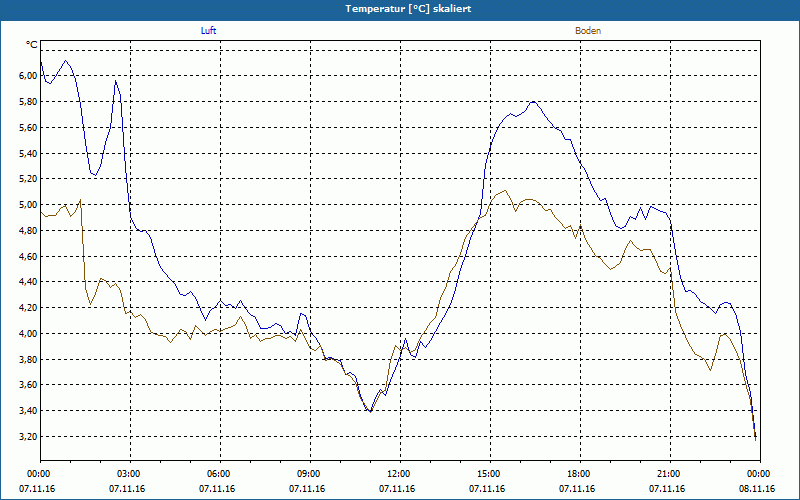Click the 07.11.16 date beneath 12:00

(x=397, y=489)
